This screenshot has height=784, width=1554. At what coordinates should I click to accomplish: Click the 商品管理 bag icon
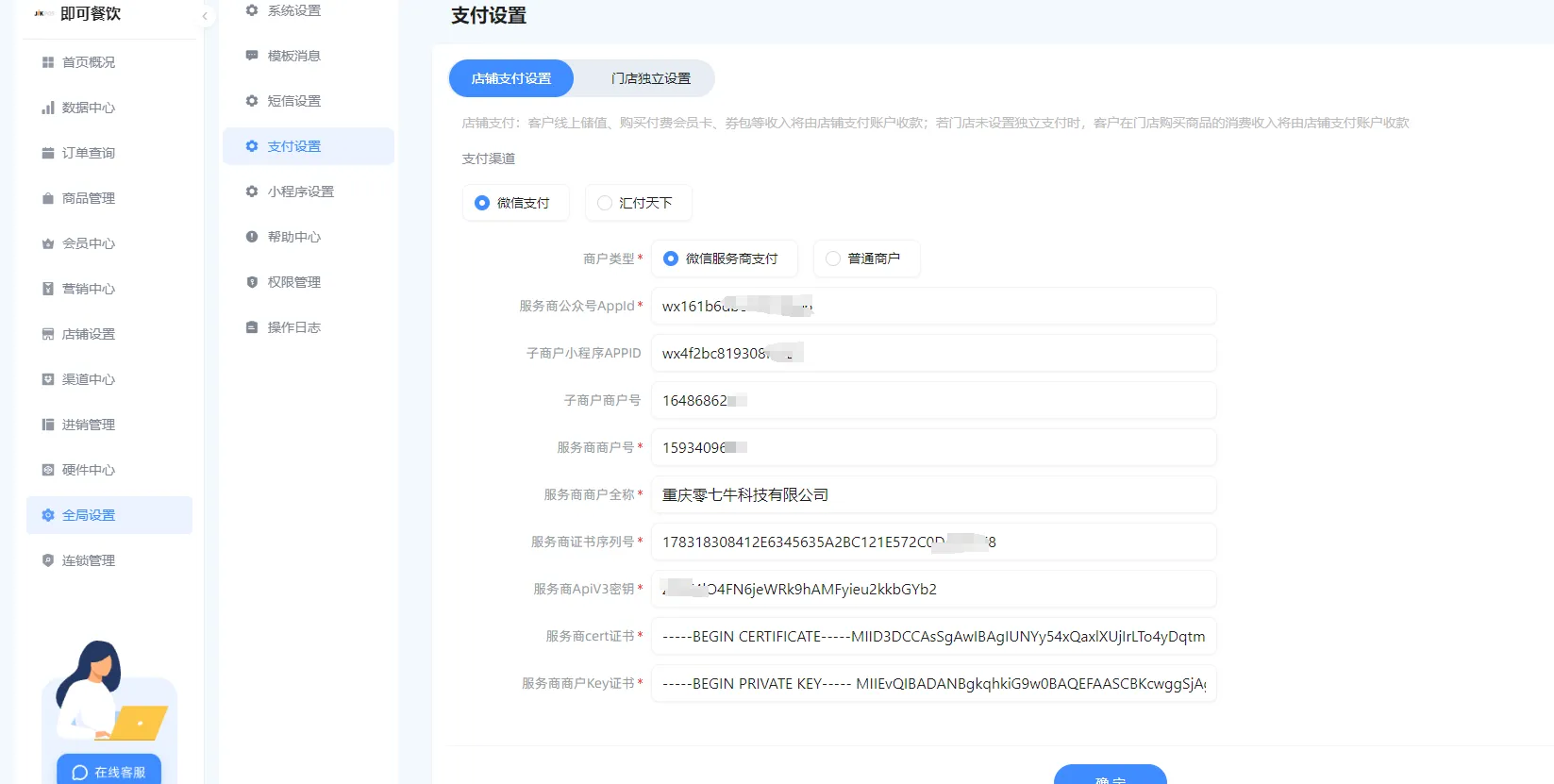(x=48, y=198)
